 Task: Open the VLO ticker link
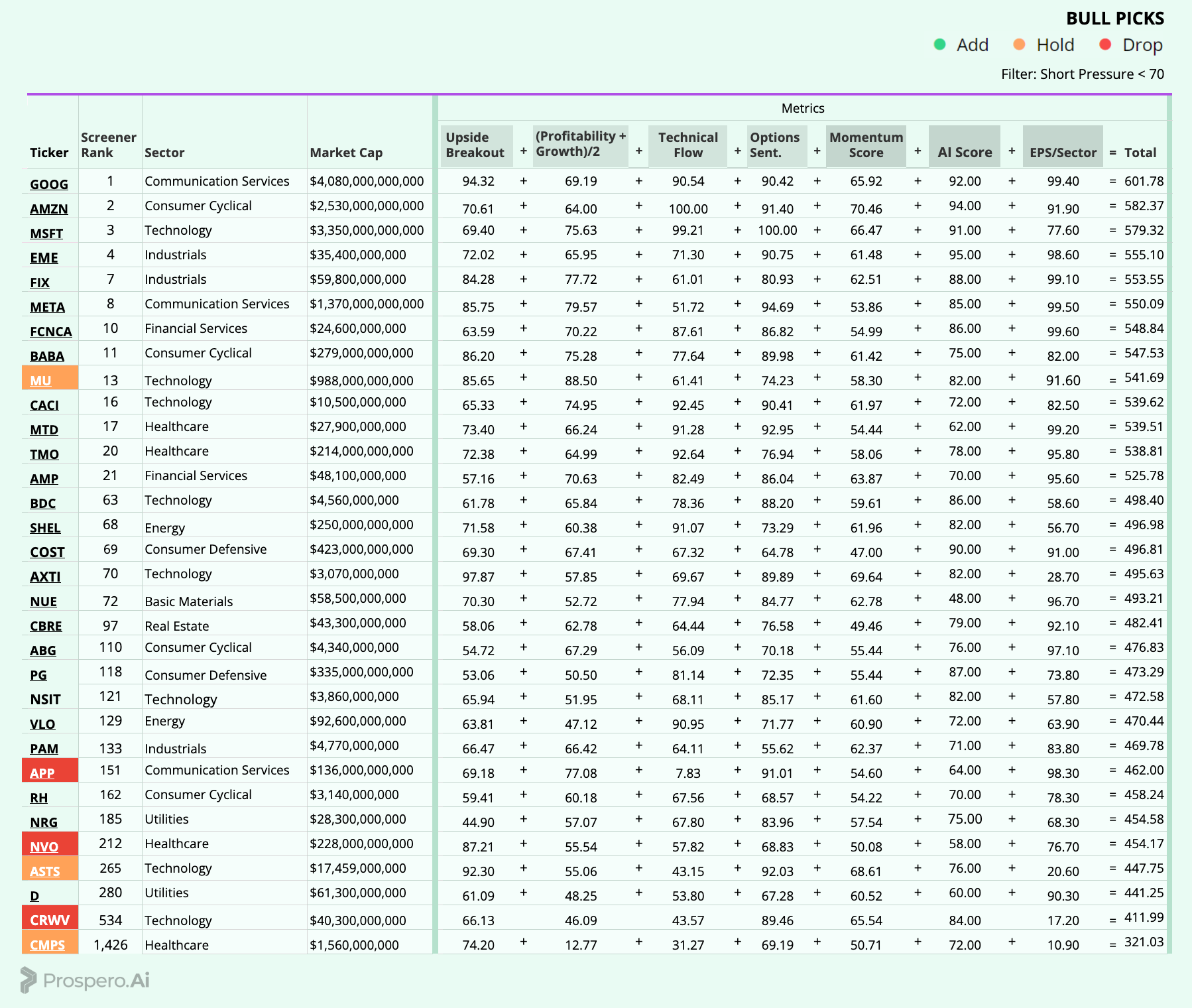click(42, 724)
